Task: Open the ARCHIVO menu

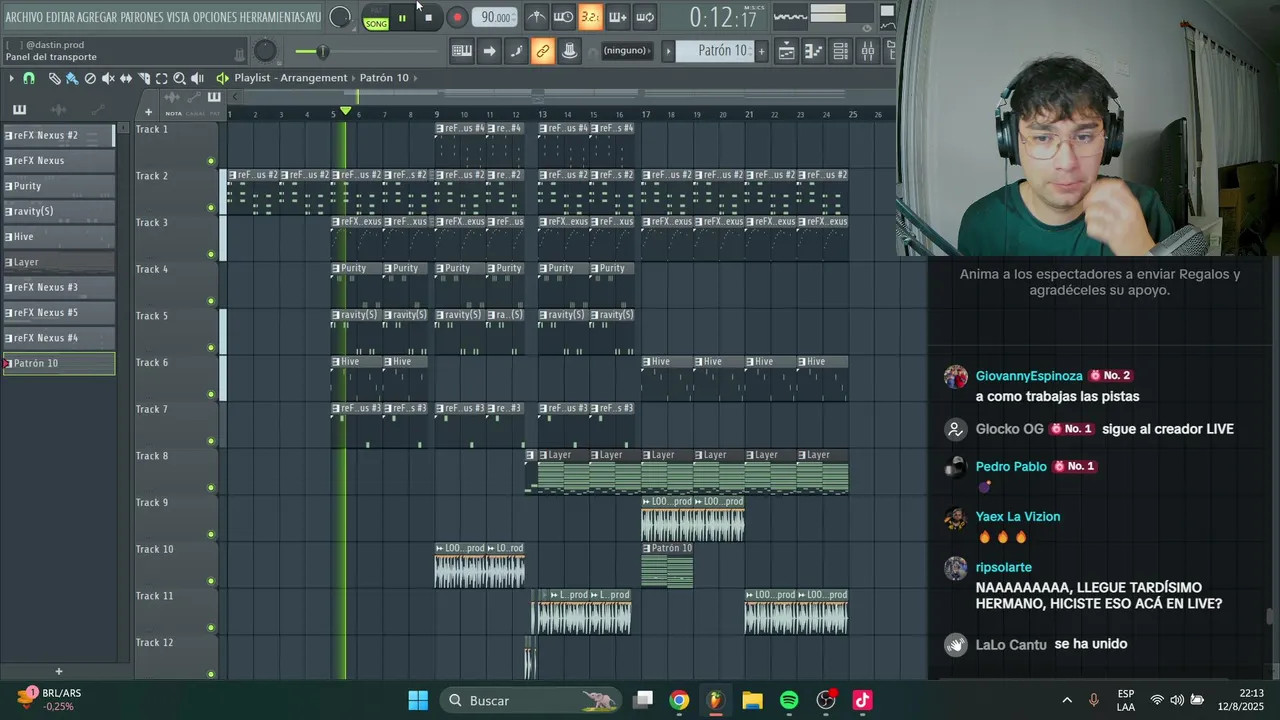Action: (23, 17)
